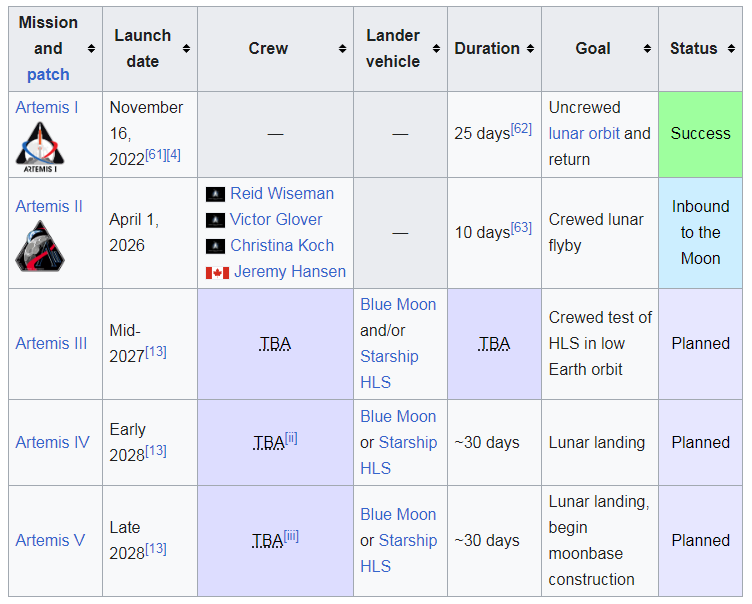Sort the table by Launch date
The image size is (752, 604).
click(186, 48)
